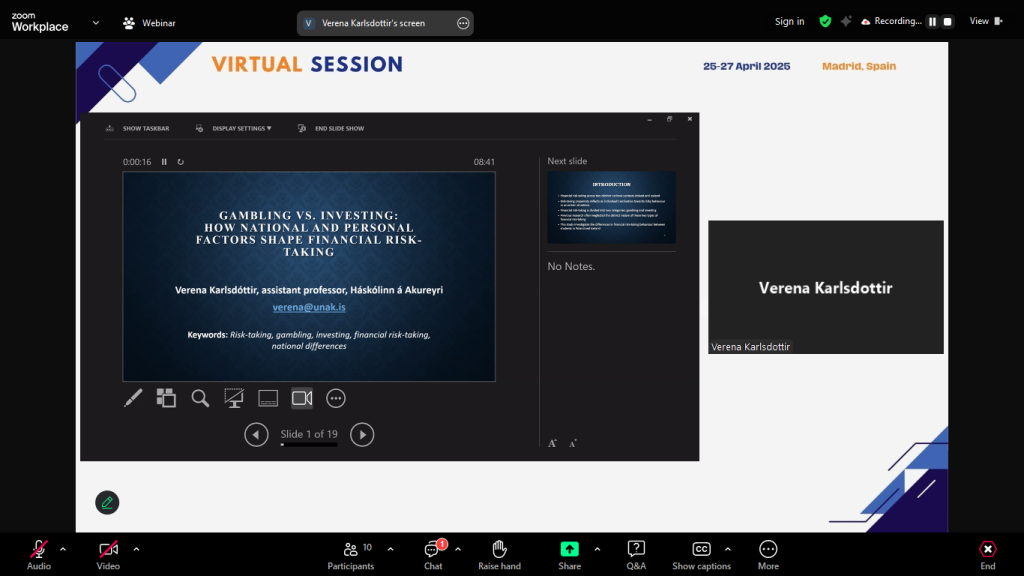Click the Sign in button
Screen dimensions: 1024x576
[789, 22]
